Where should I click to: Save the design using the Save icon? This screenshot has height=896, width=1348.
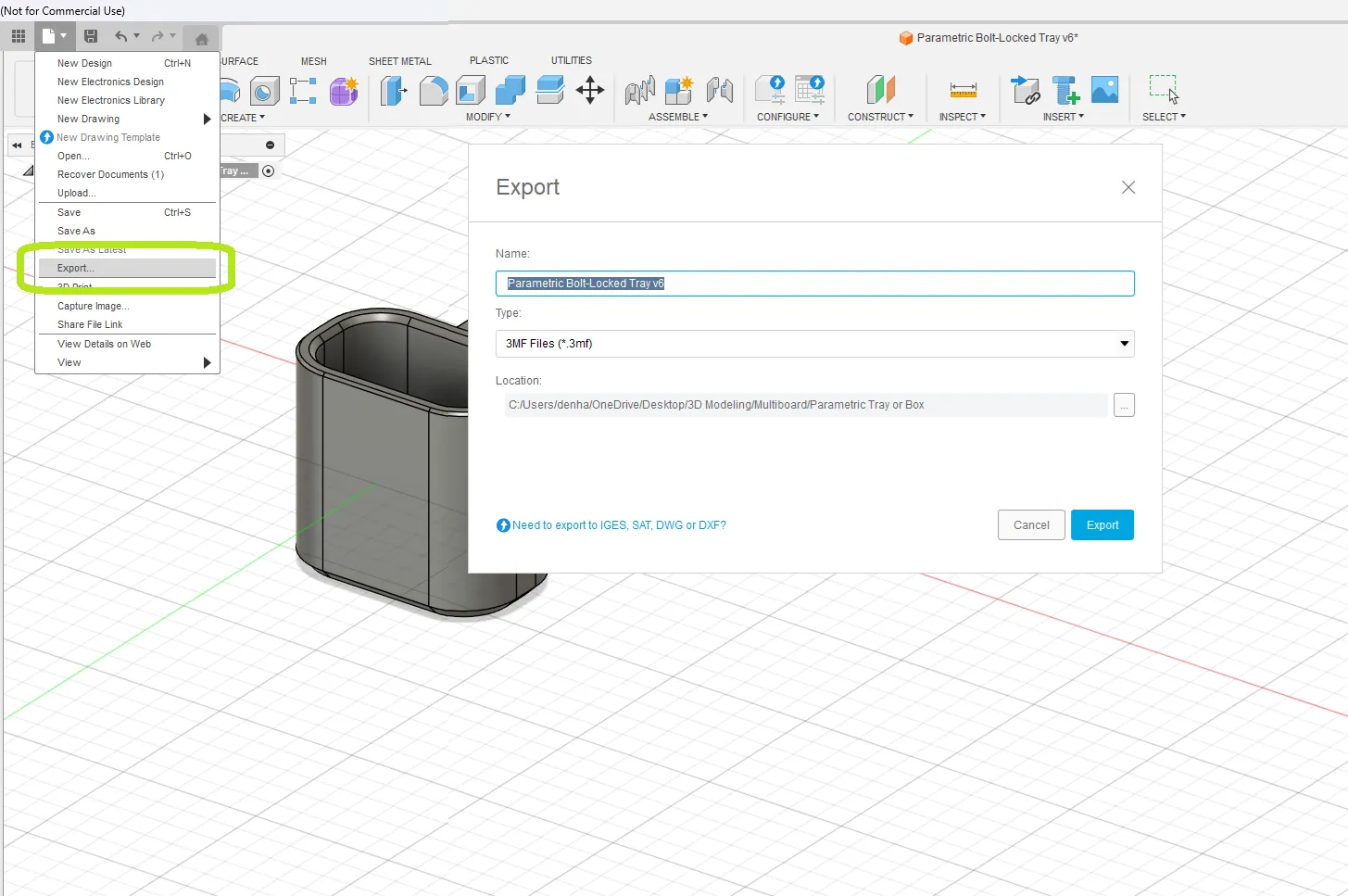[90, 36]
